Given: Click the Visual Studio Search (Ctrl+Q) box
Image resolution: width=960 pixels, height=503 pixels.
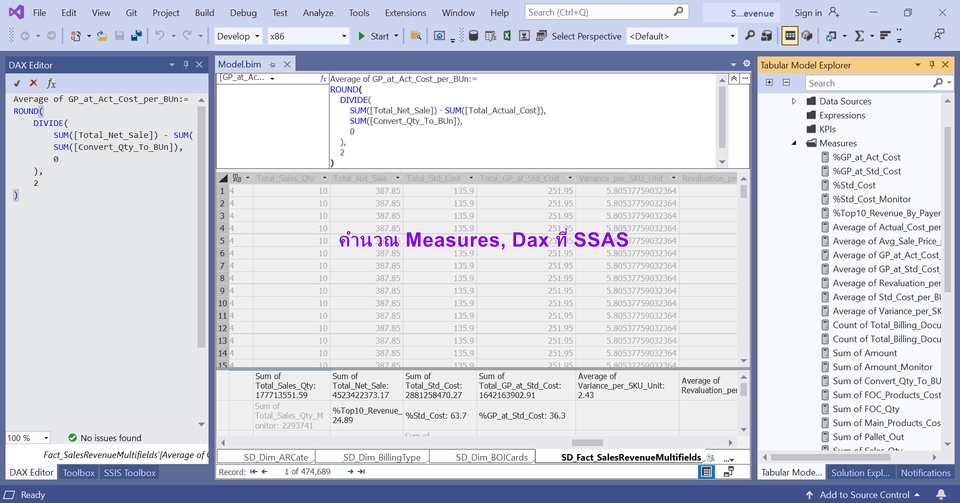Looking at the screenshot, I should [606, 12].
